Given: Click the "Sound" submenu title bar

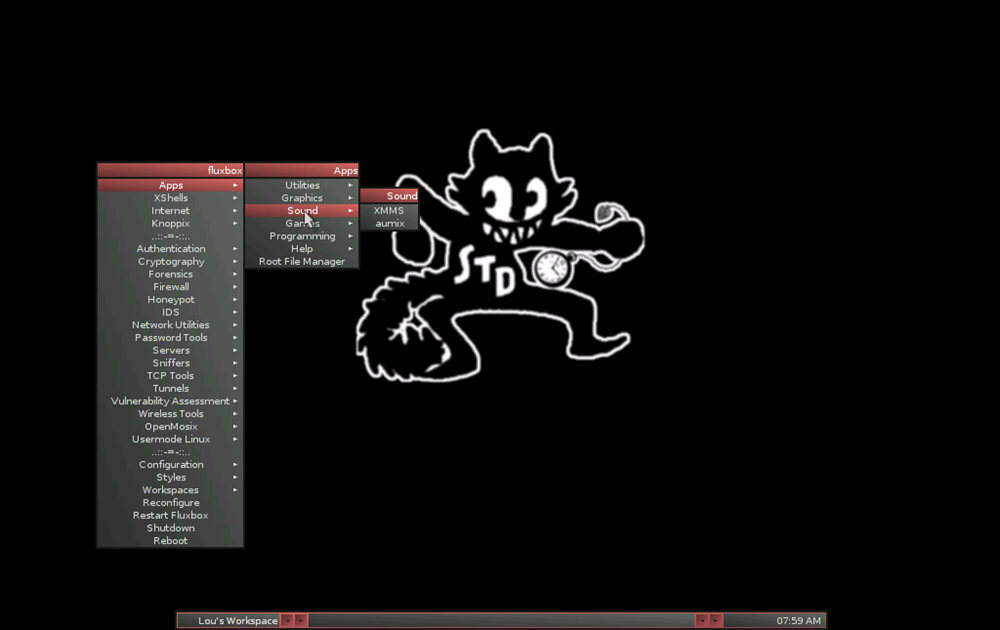Looking at the screenshot, I should point(389,196).
